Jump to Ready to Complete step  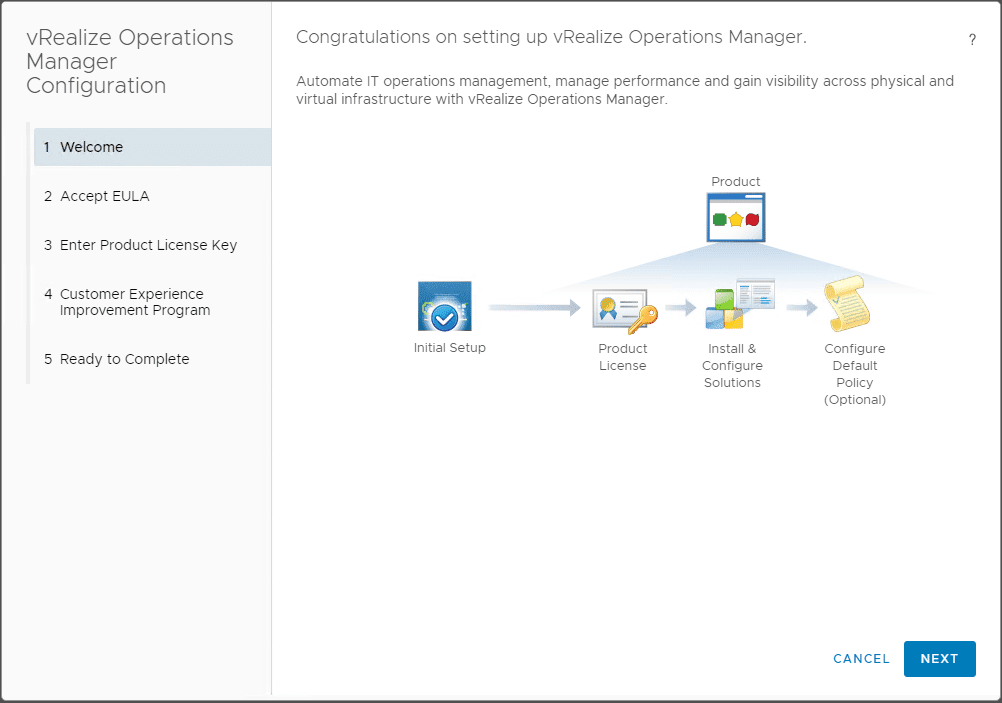click(x=124, y=359)
